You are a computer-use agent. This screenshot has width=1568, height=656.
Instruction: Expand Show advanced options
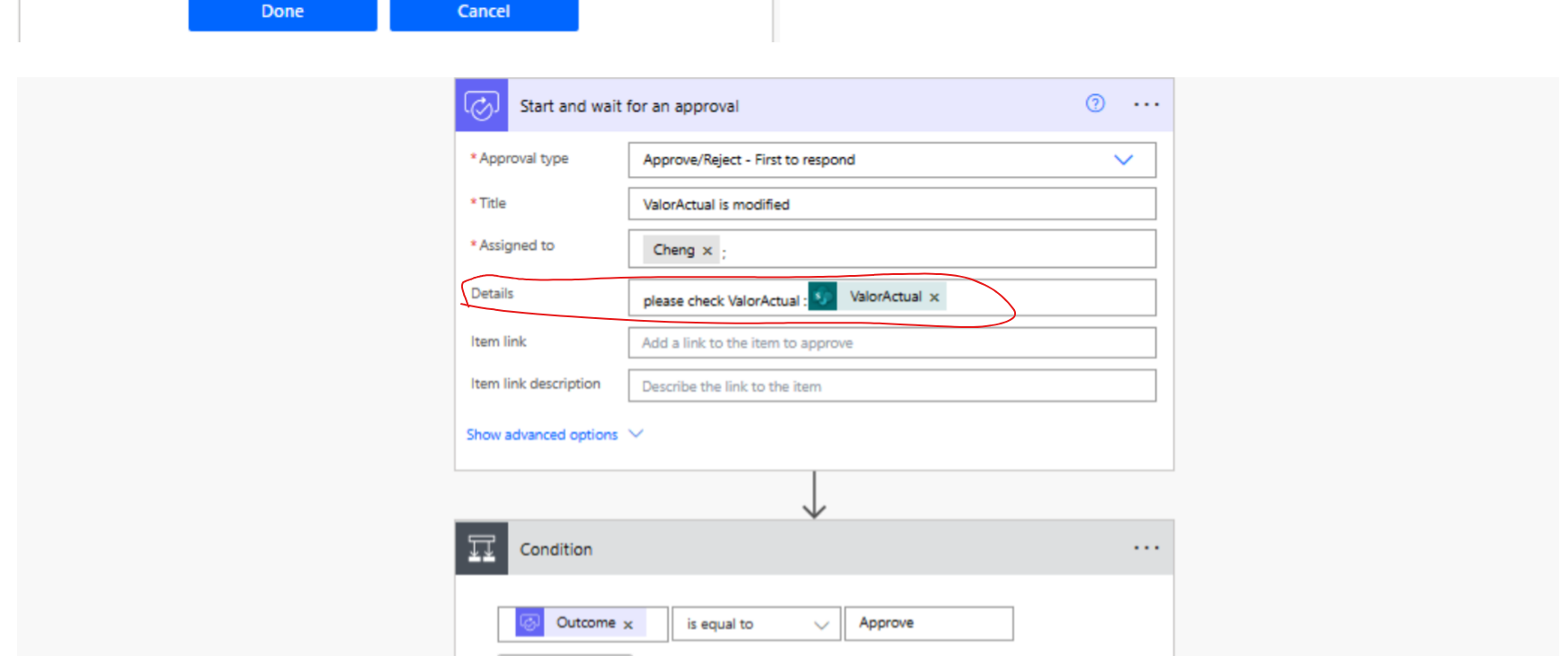(x=555, y=435)
